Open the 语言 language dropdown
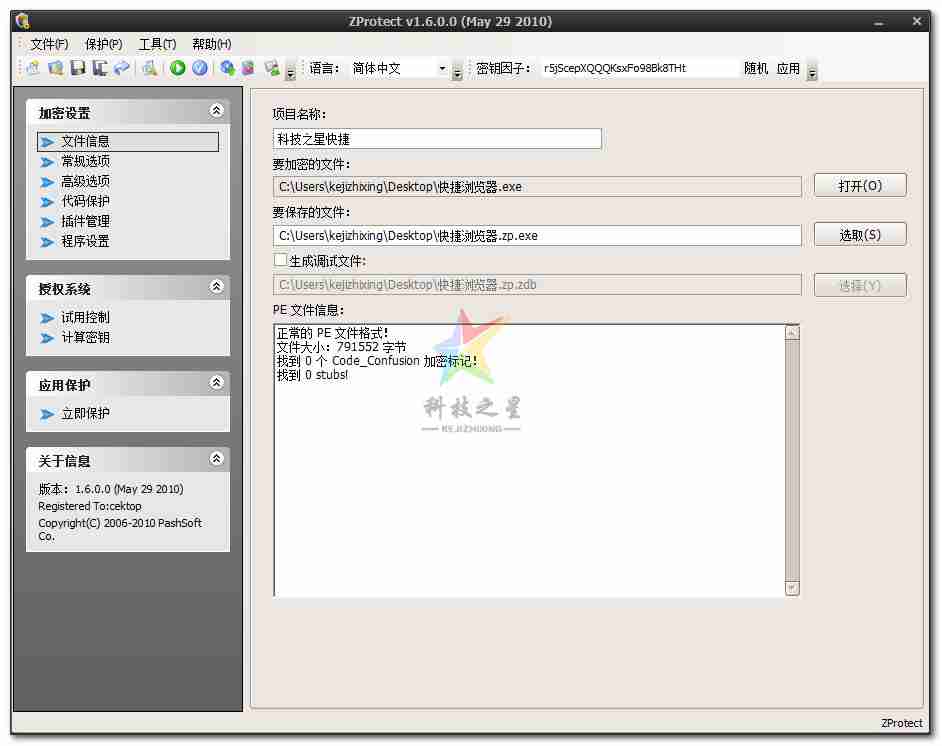 [442, 69]
